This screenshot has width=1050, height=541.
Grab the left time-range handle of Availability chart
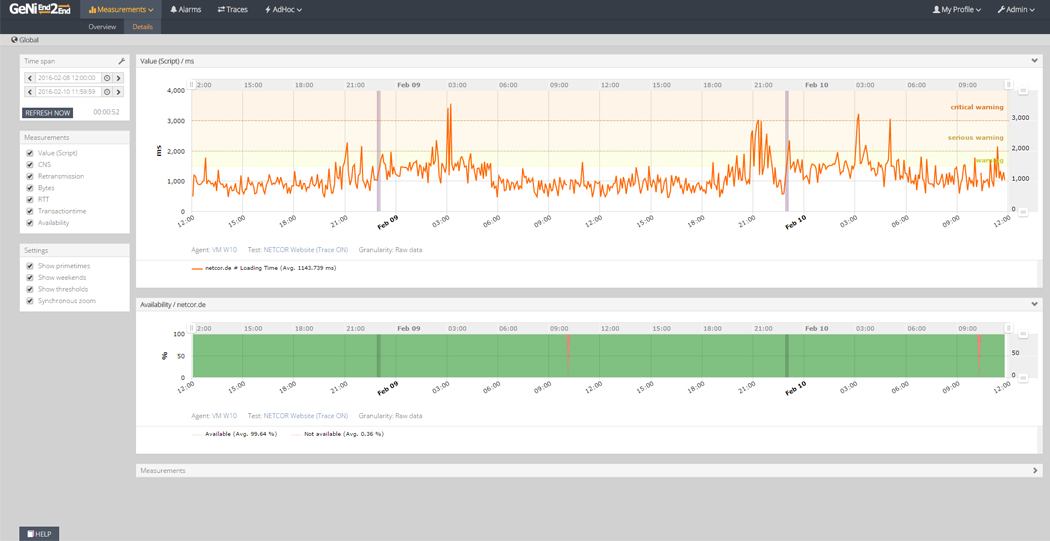[192, 329]
